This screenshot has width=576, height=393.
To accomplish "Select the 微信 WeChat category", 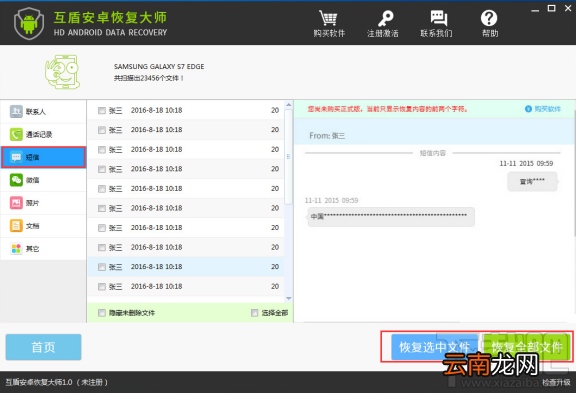I will [x=43, y=180].
